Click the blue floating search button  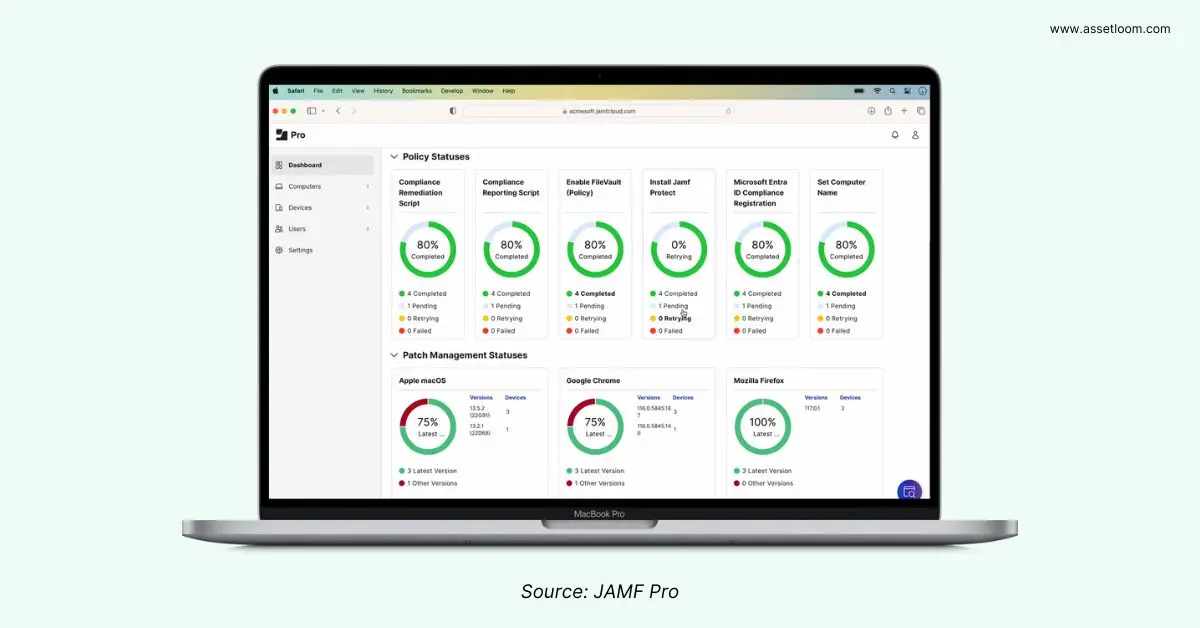point(909,491)
